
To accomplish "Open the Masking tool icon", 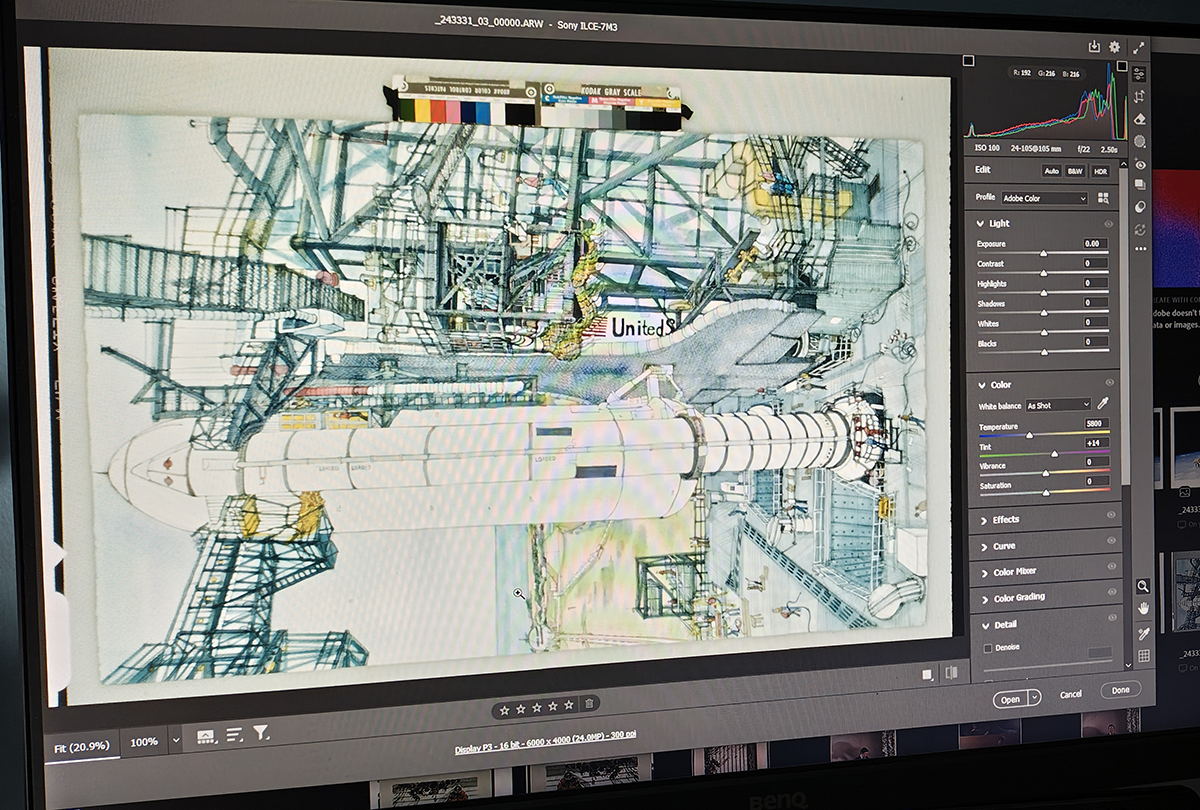I will click(x=1139, y=141).
